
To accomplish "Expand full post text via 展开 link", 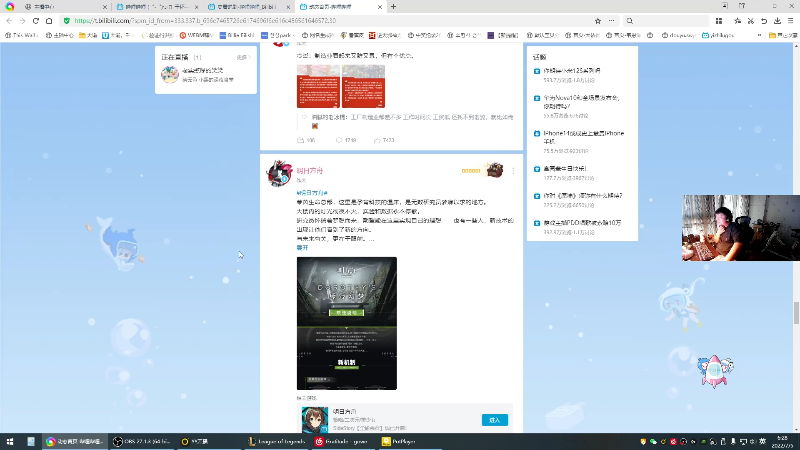I will (x=302, y=247).
